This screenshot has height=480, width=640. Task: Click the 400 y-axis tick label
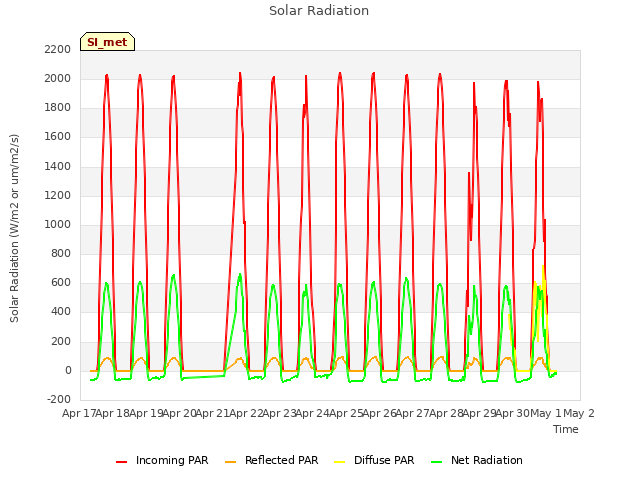(61, 312)
